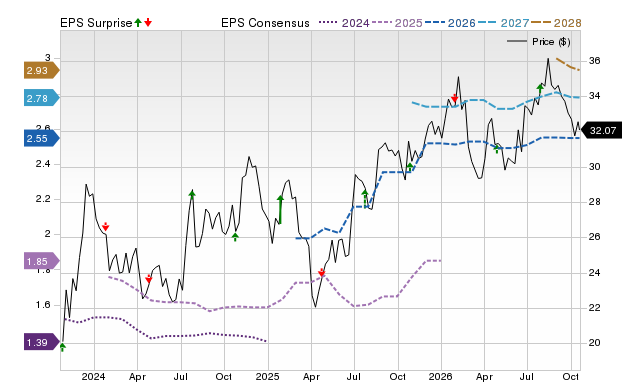Screen dimensions: 640x382
Task: Select the red surprise arrow just after April 2024
Action: point(149,279)
